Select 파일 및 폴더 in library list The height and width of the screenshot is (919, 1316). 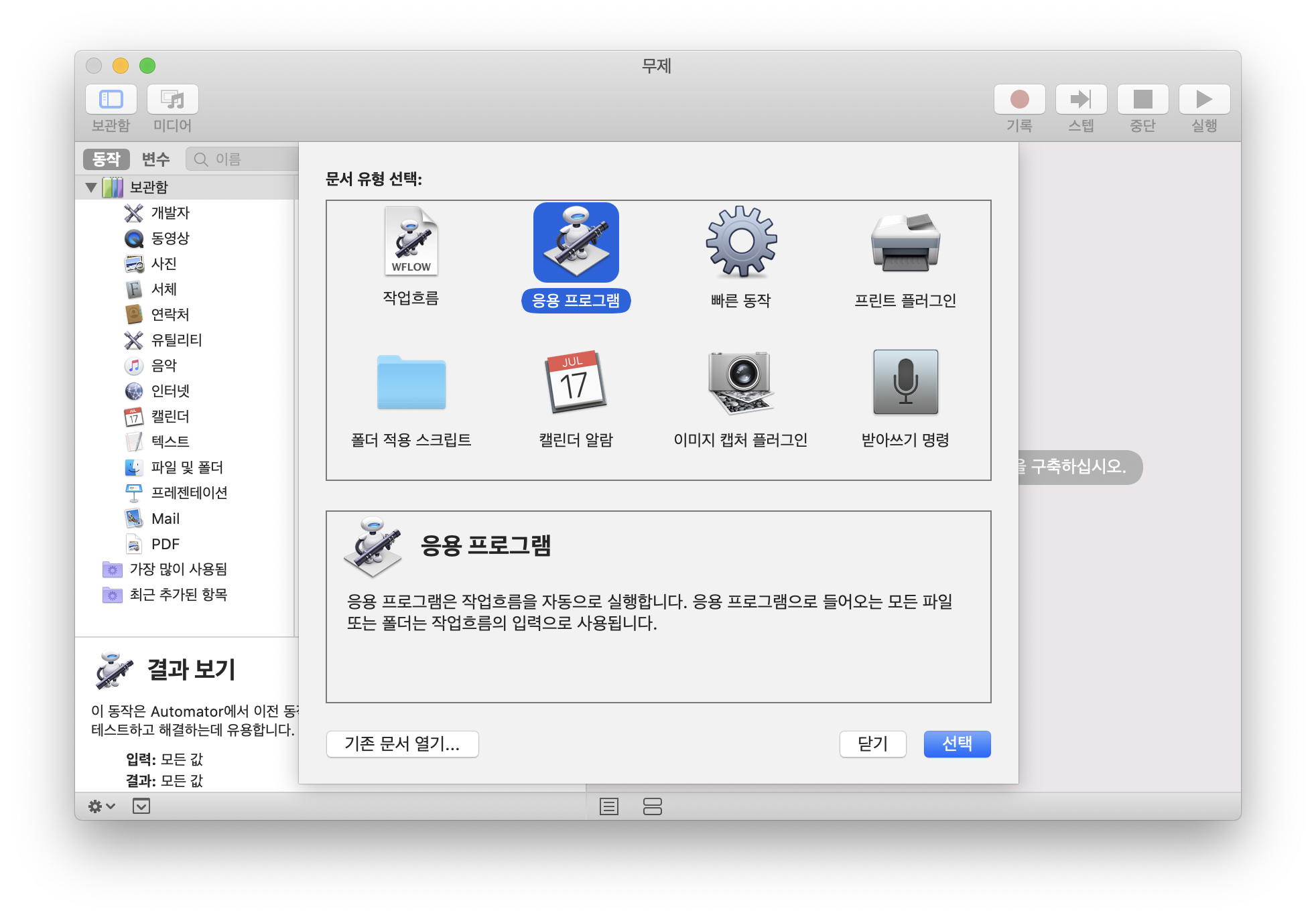coord(187,467)
